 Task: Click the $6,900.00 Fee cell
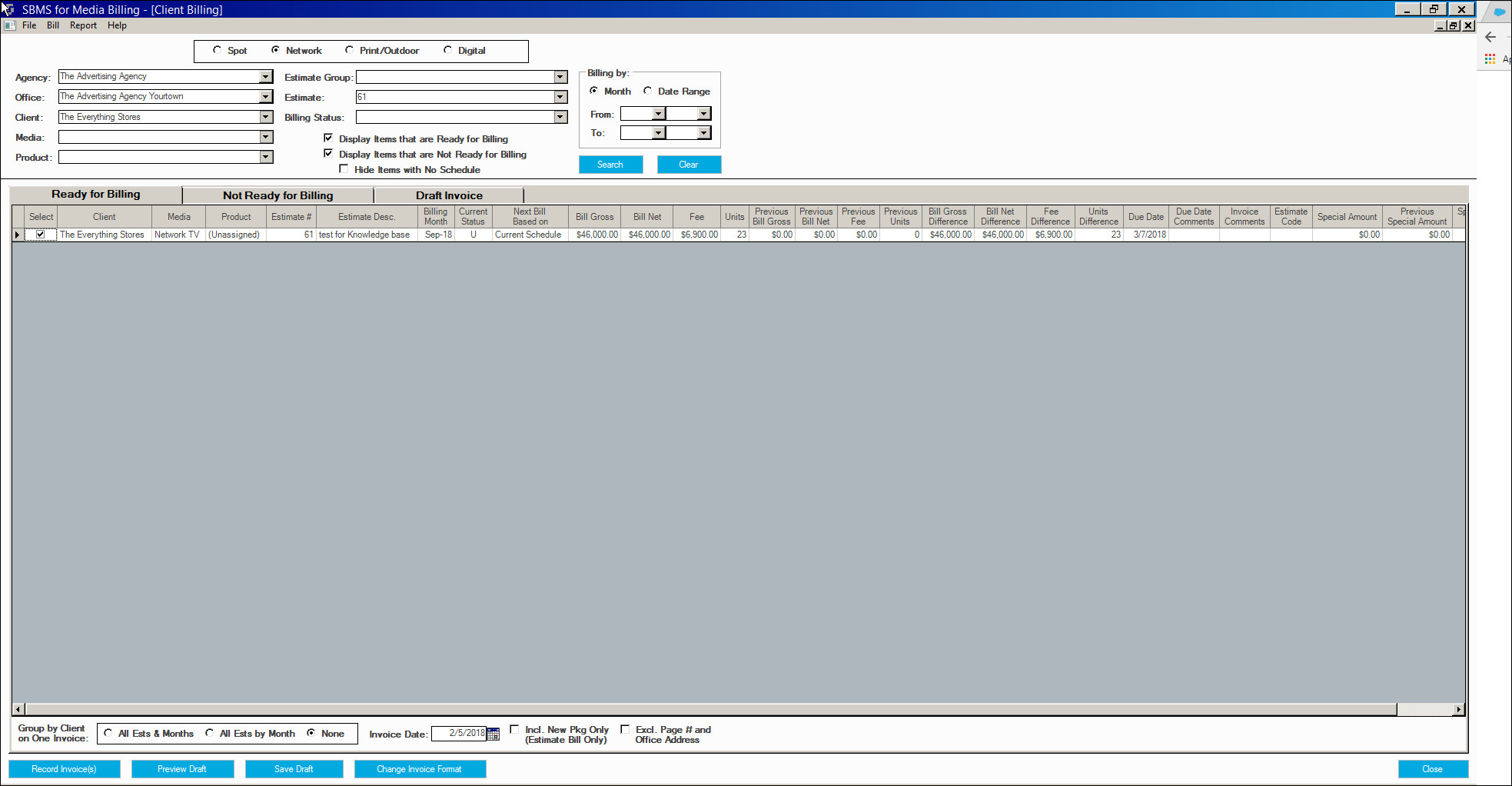[697, 235]
